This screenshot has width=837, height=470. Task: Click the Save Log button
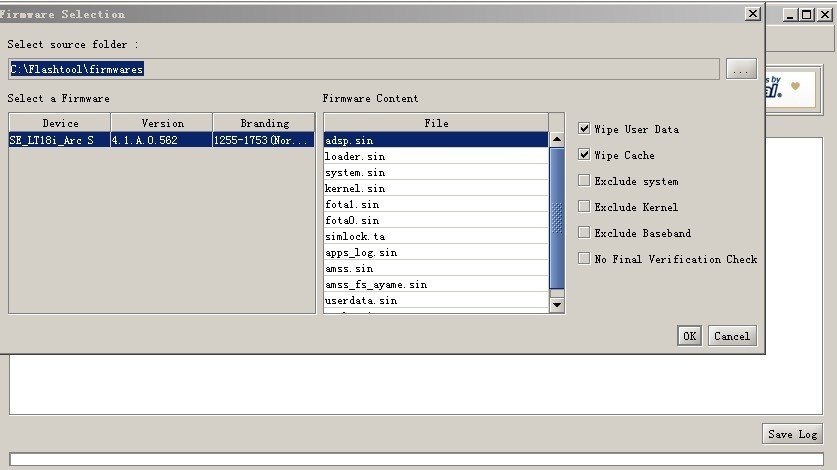793,434
